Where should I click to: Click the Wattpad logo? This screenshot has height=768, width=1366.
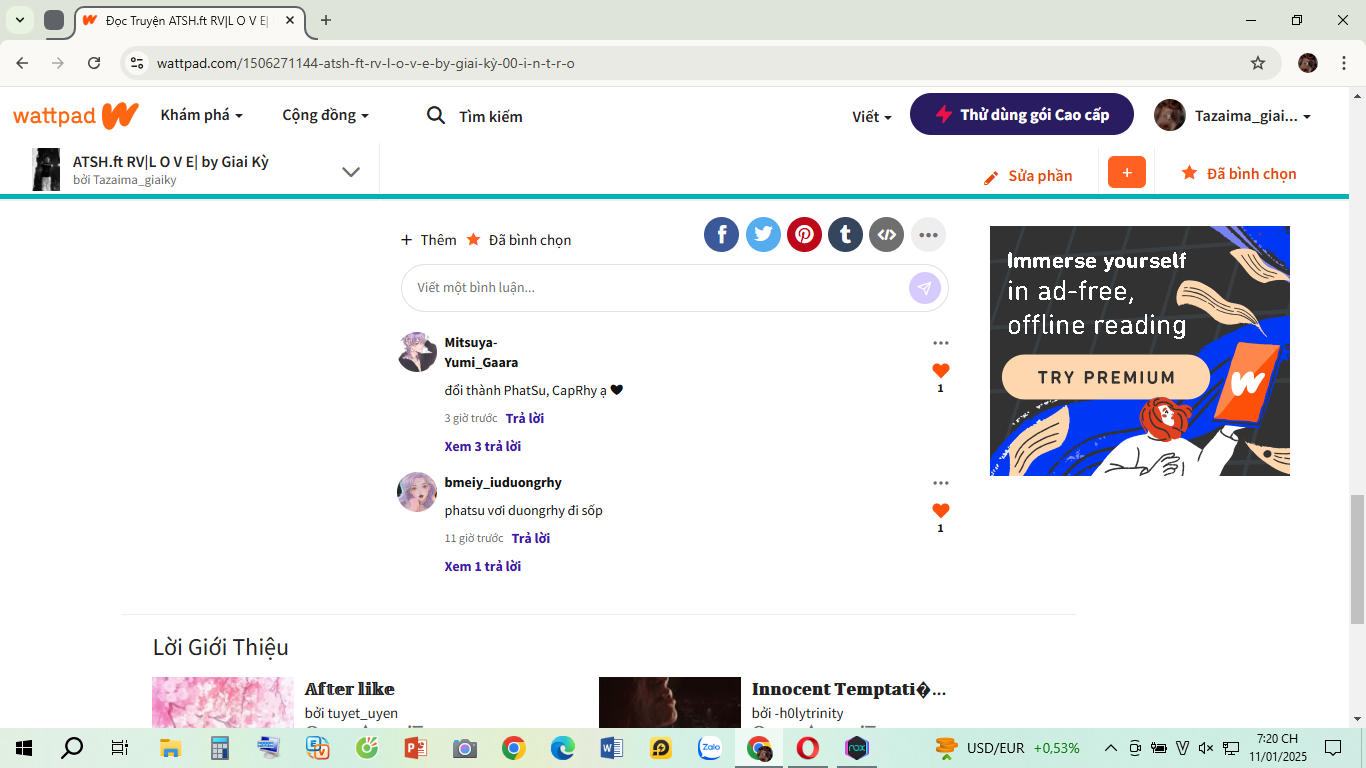76,115
